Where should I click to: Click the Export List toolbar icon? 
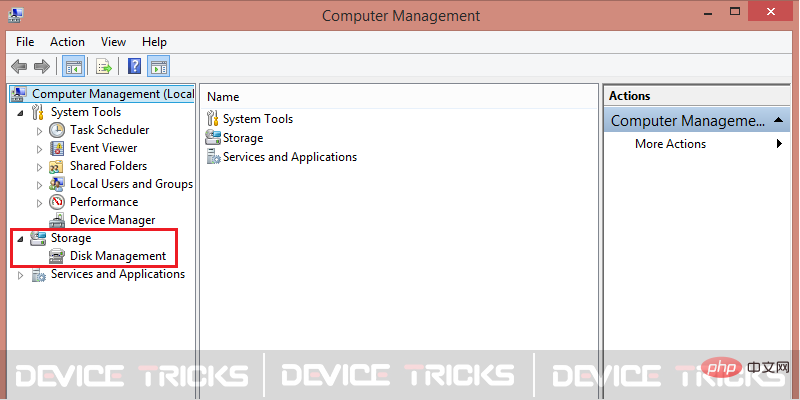click(104, 66)
